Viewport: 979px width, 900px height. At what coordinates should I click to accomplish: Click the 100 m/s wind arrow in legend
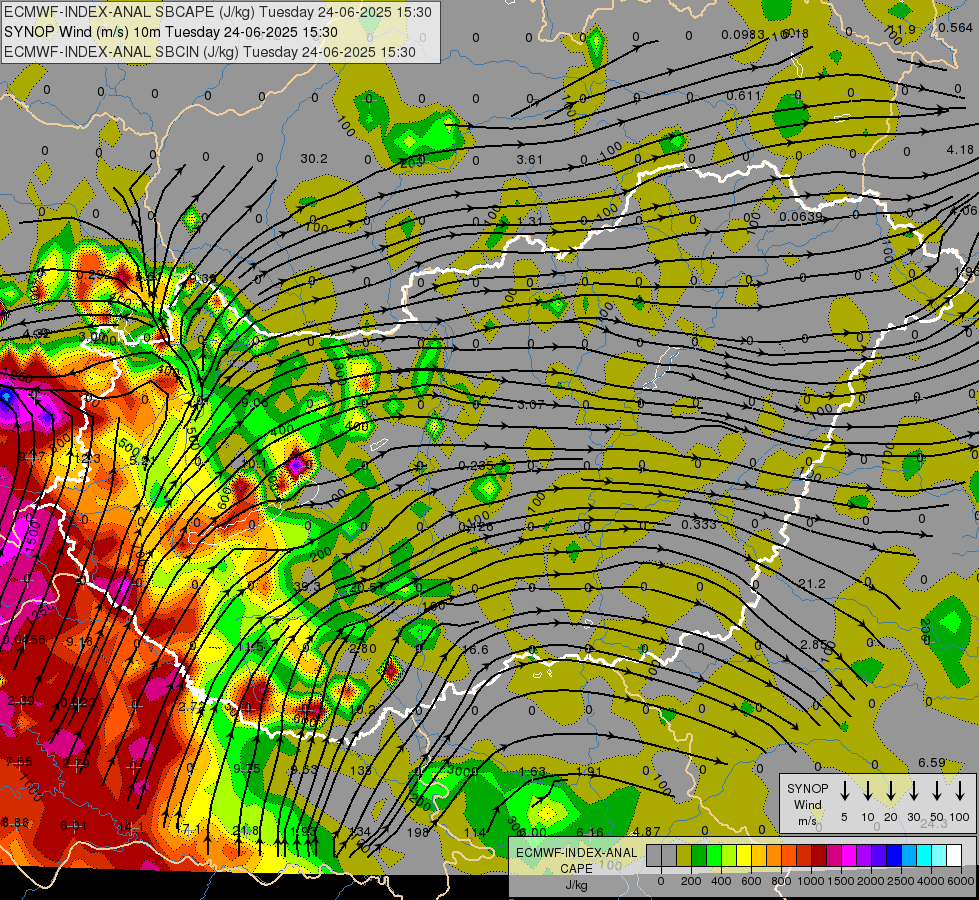(960, 791)
